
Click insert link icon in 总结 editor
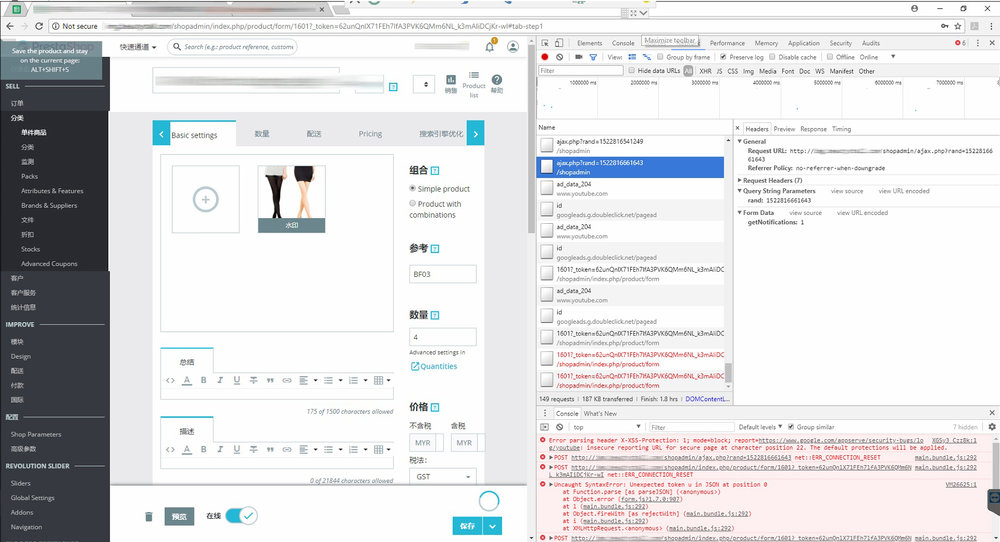pos(286,380)
